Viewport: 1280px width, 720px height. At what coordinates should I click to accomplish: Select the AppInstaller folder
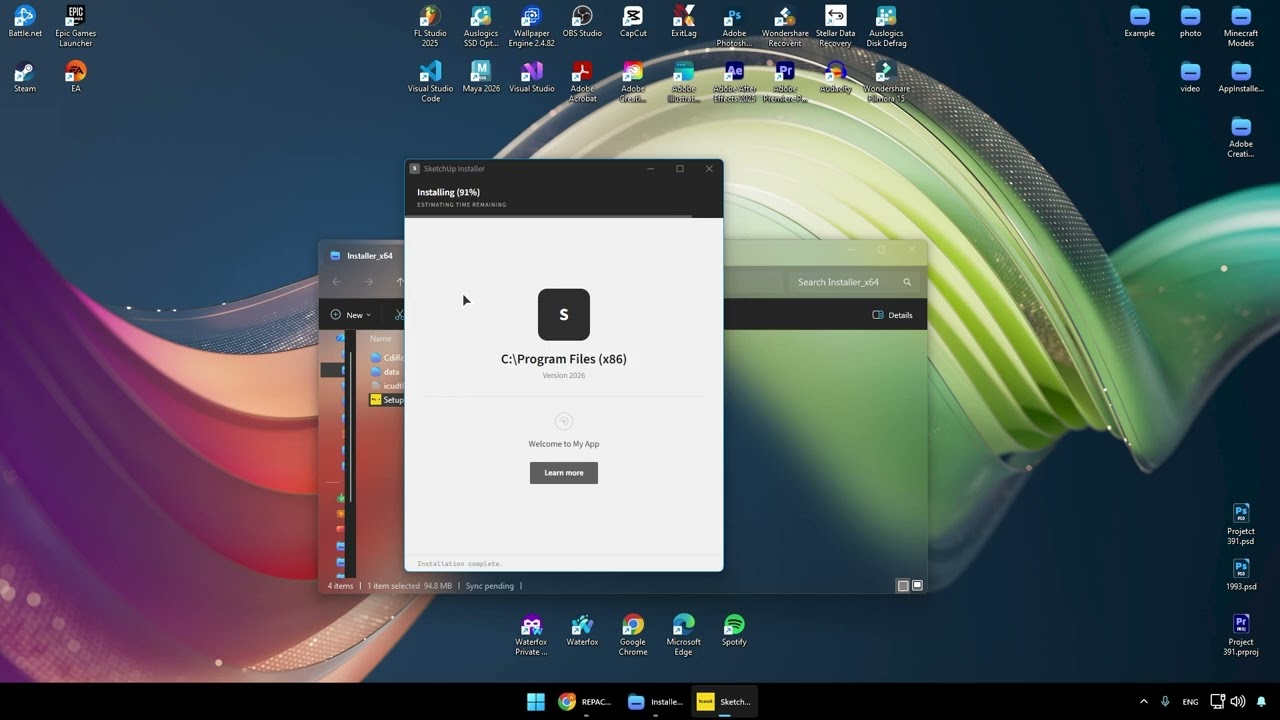[1241, 77]
